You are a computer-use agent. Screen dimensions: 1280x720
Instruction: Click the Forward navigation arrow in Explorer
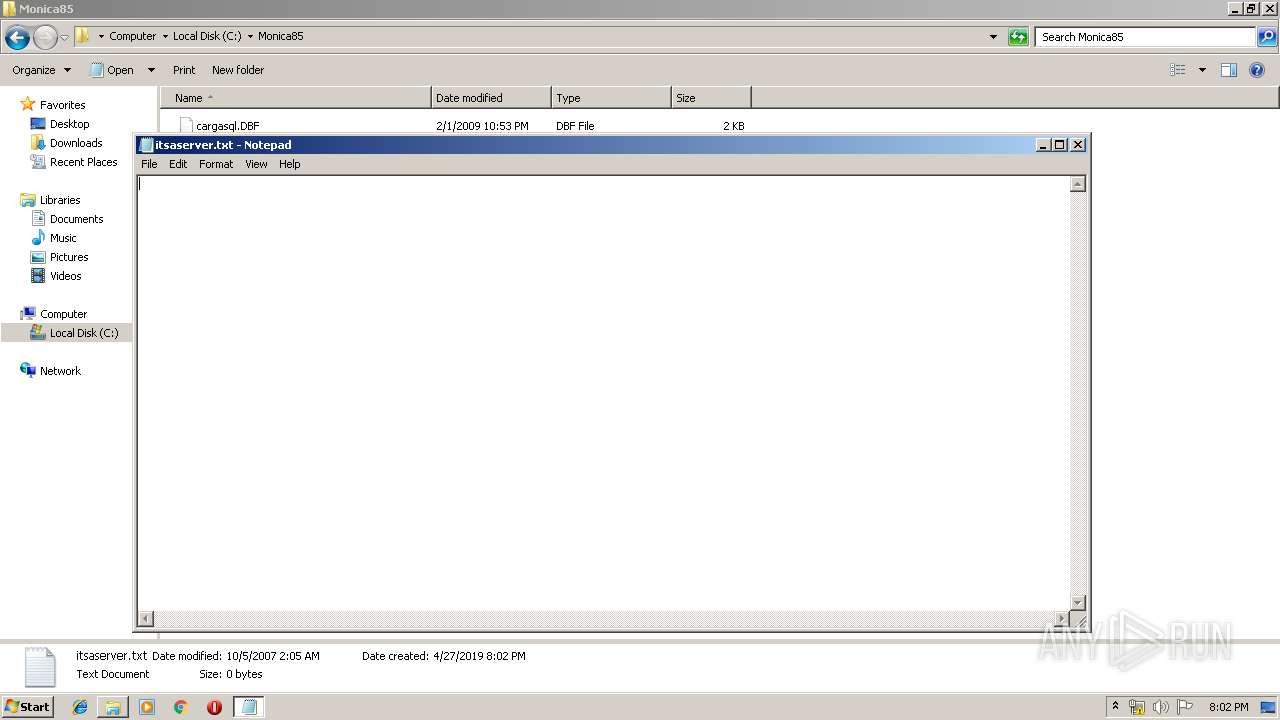[45, 38]
